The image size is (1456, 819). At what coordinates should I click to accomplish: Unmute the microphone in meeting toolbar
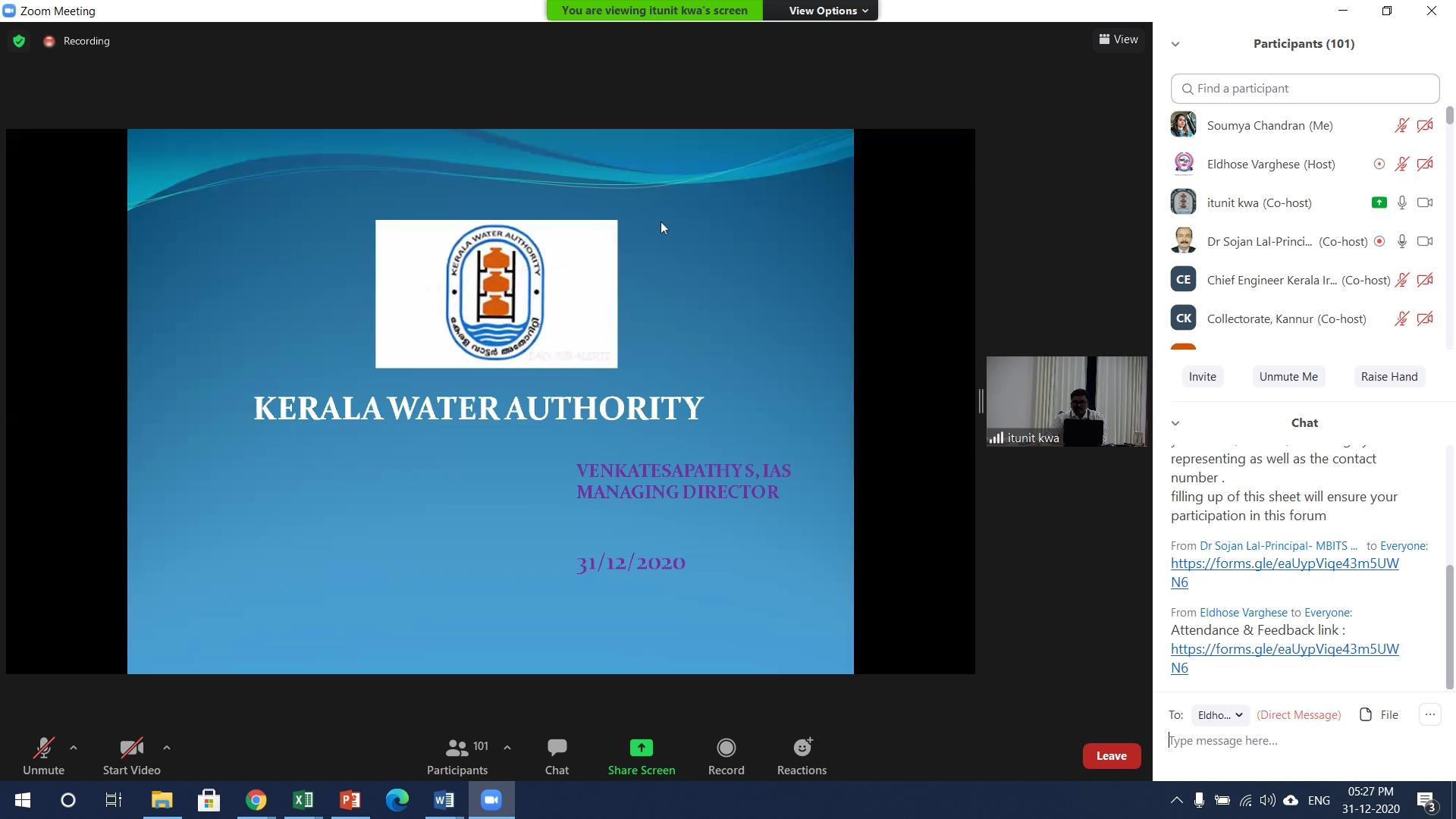pyautogui.click(x=43, y=748)
